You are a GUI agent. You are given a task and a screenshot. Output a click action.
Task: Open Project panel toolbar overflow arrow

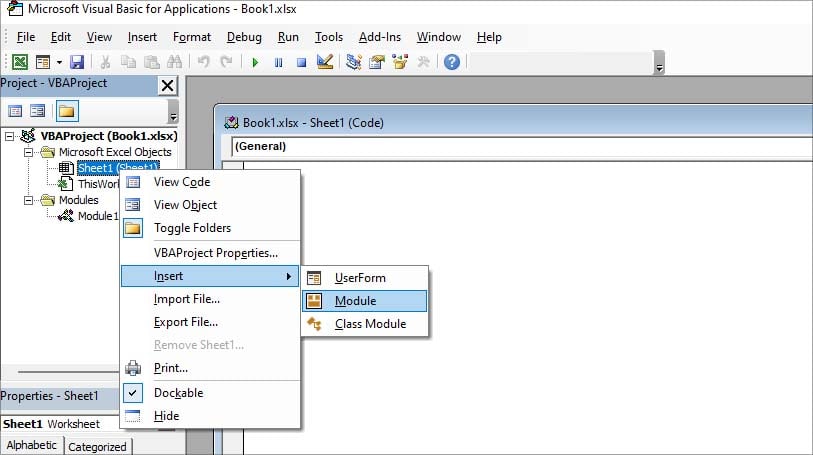(173, 111)
